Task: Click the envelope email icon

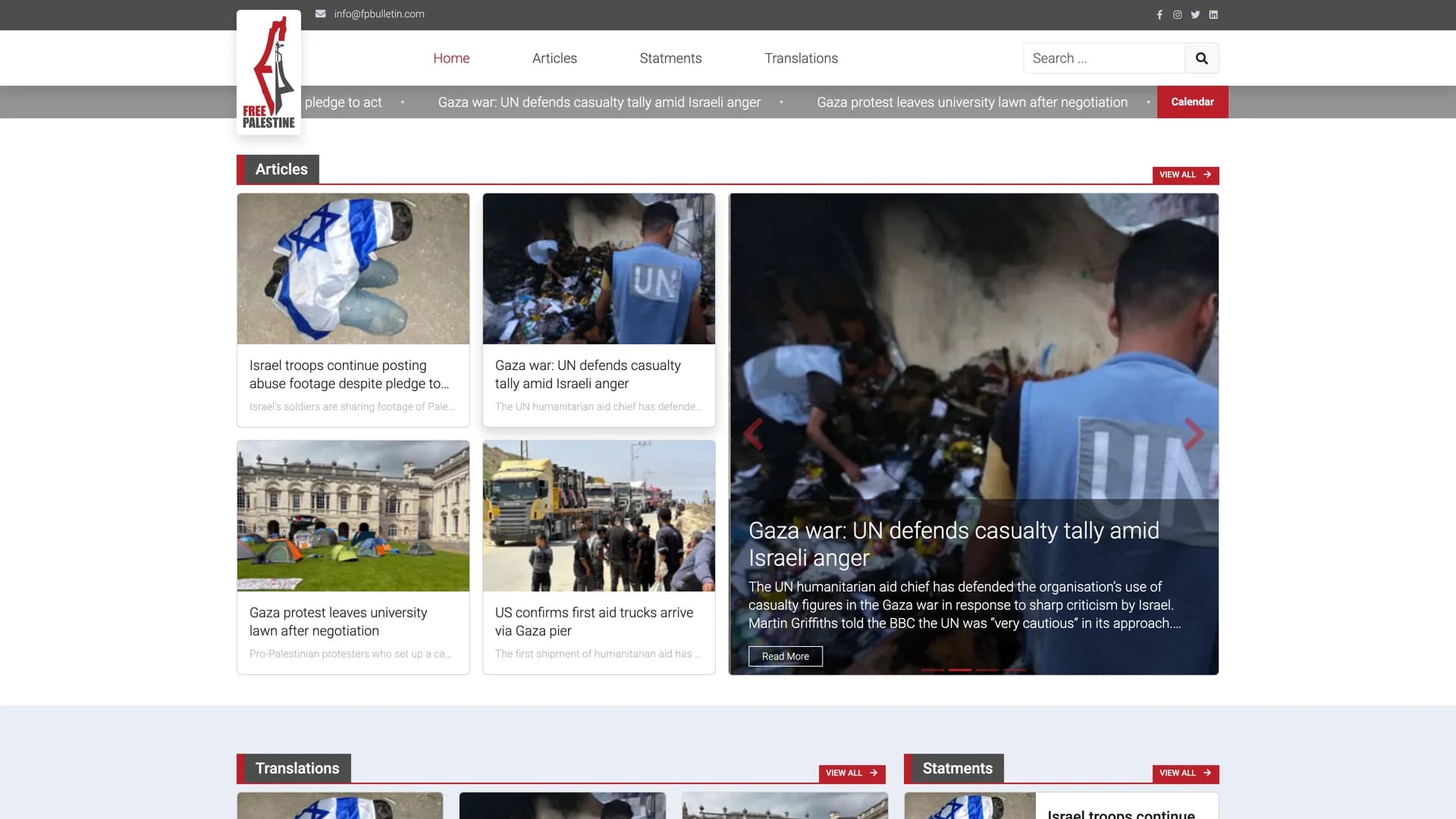Action: point(321,14)
